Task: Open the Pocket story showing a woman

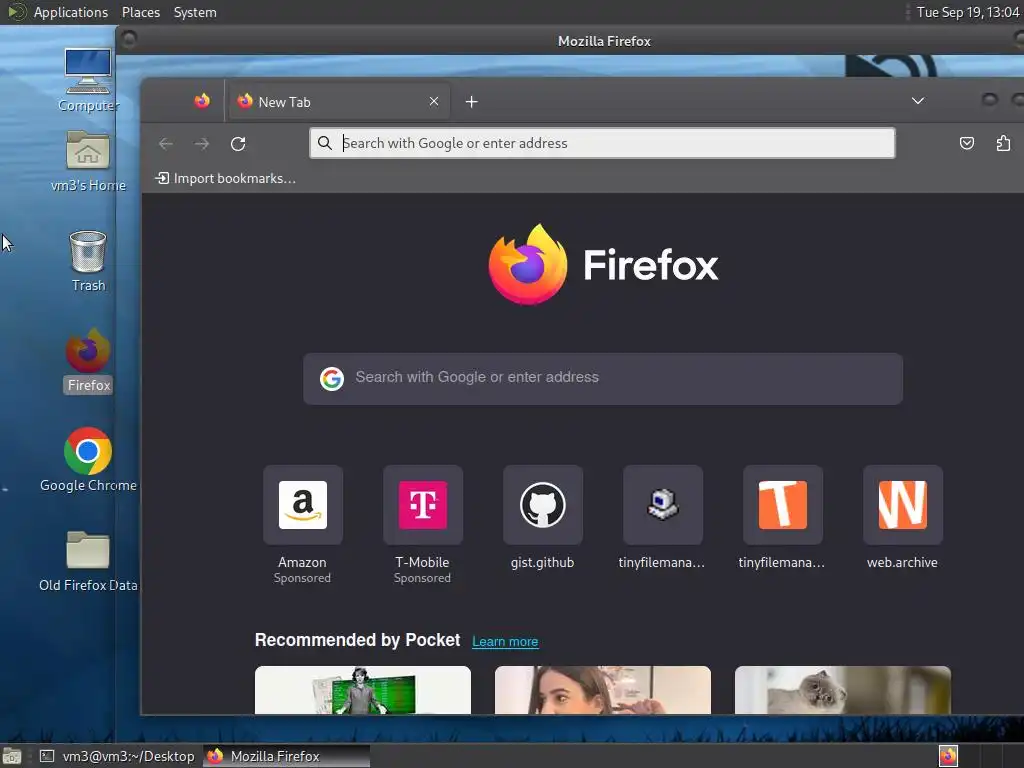Action: click(603, 690)
